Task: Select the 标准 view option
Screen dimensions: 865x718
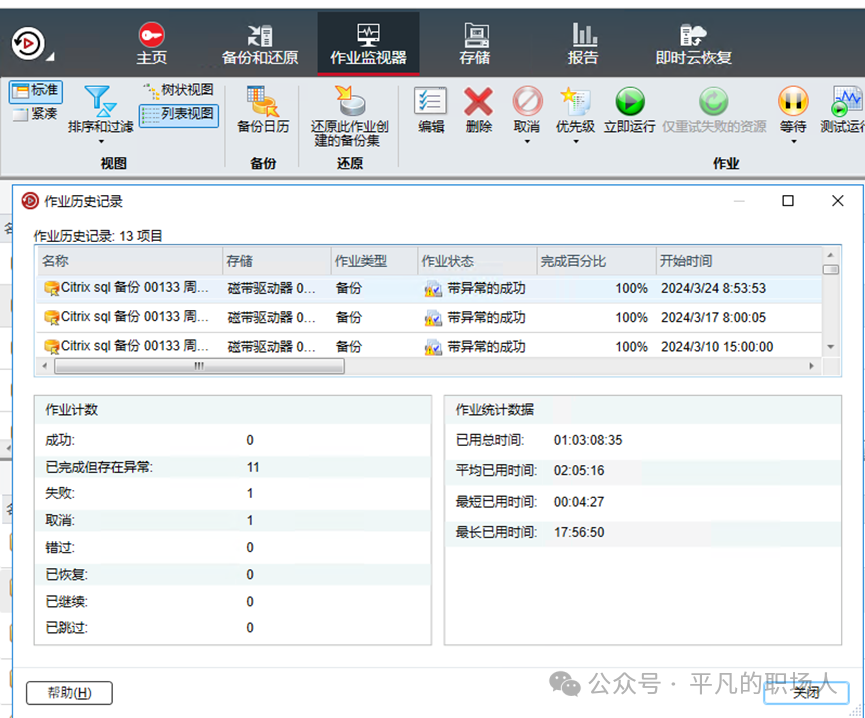Action: click(35, 91)
